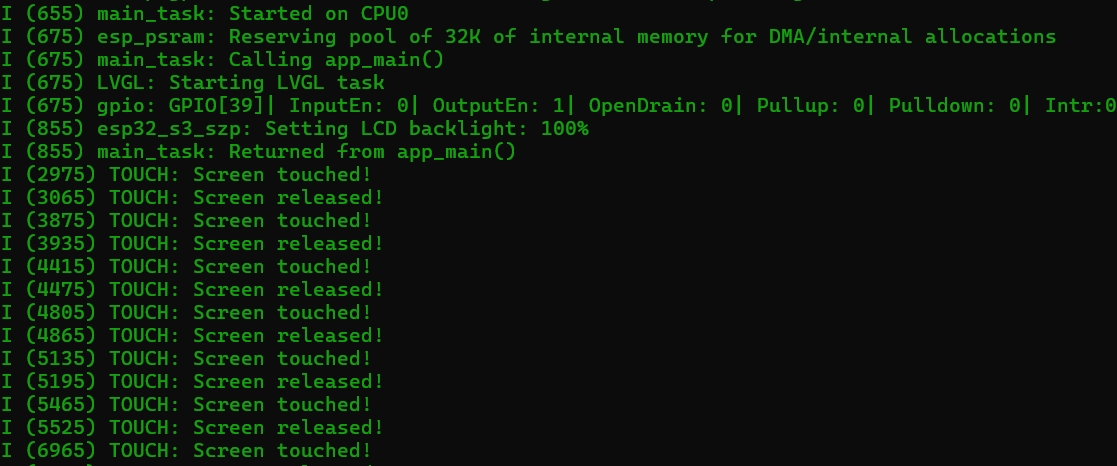
Task: Click the 'Calling app_main()' log entry
Action: click(x=222, y=60)
